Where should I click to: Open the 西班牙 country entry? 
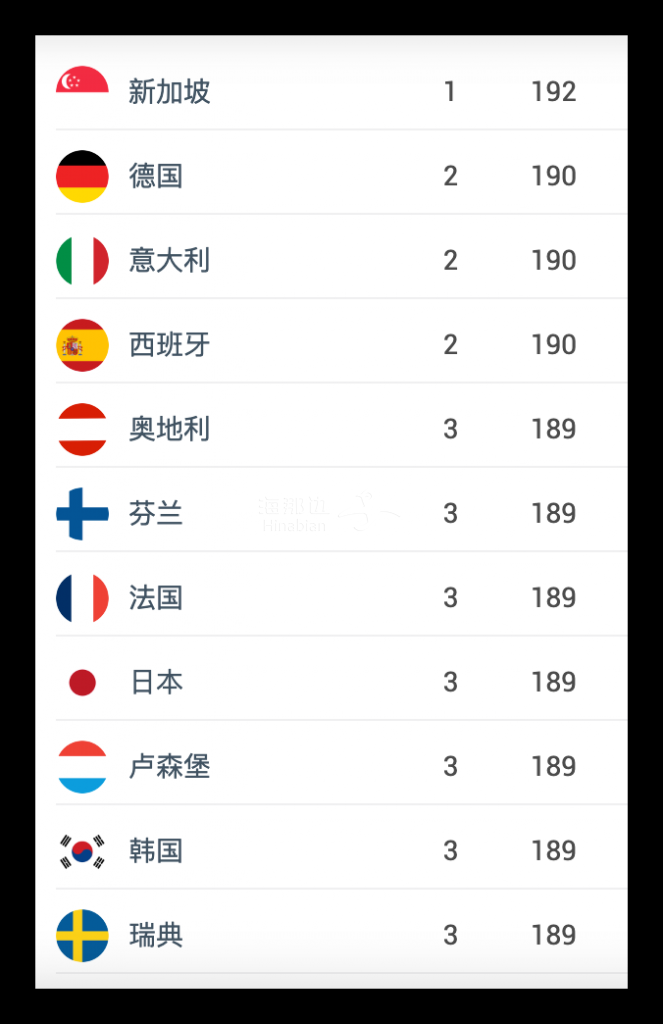pos(169,345)
